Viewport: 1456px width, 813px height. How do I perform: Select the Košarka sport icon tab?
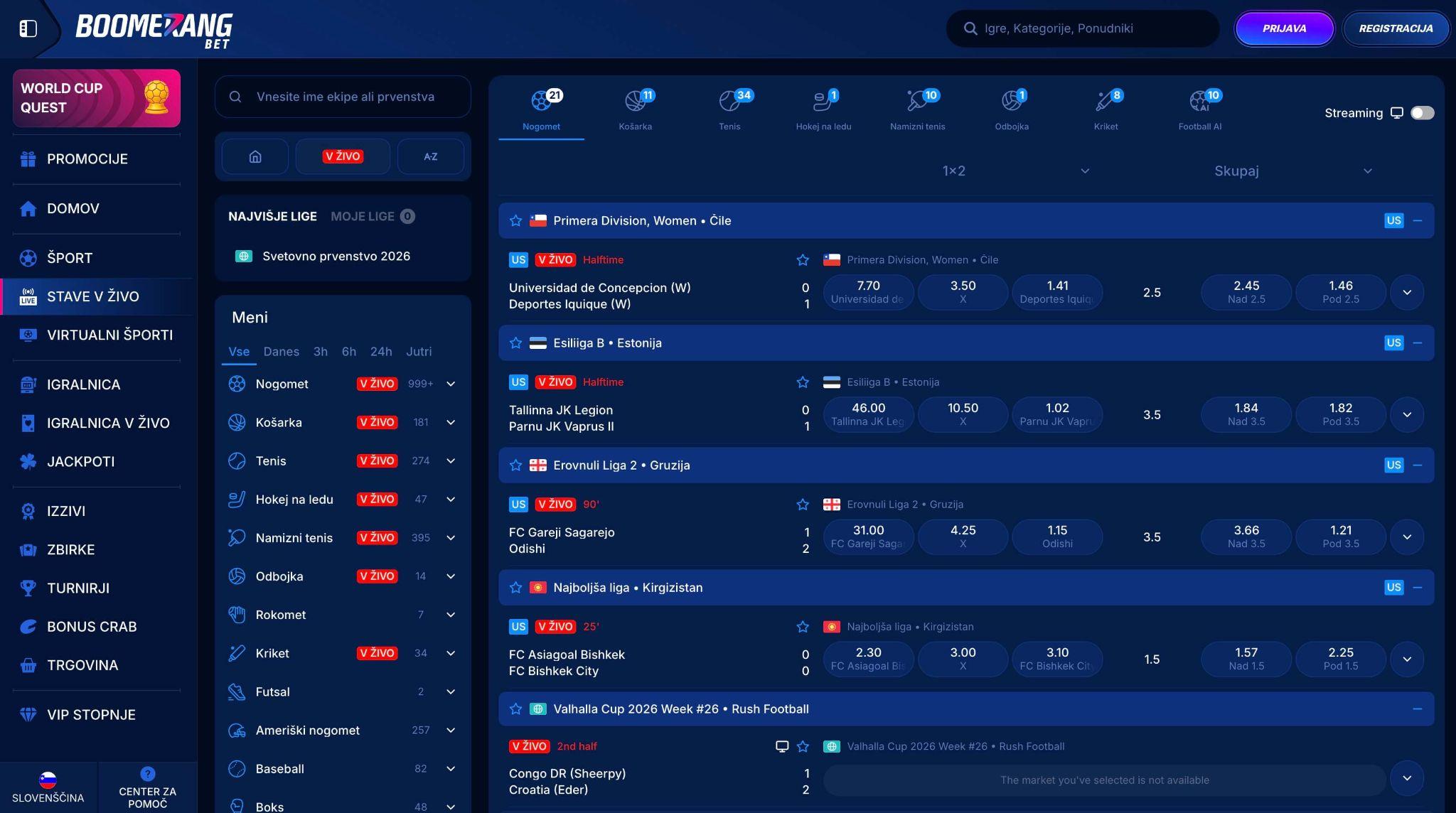(635, 109)
